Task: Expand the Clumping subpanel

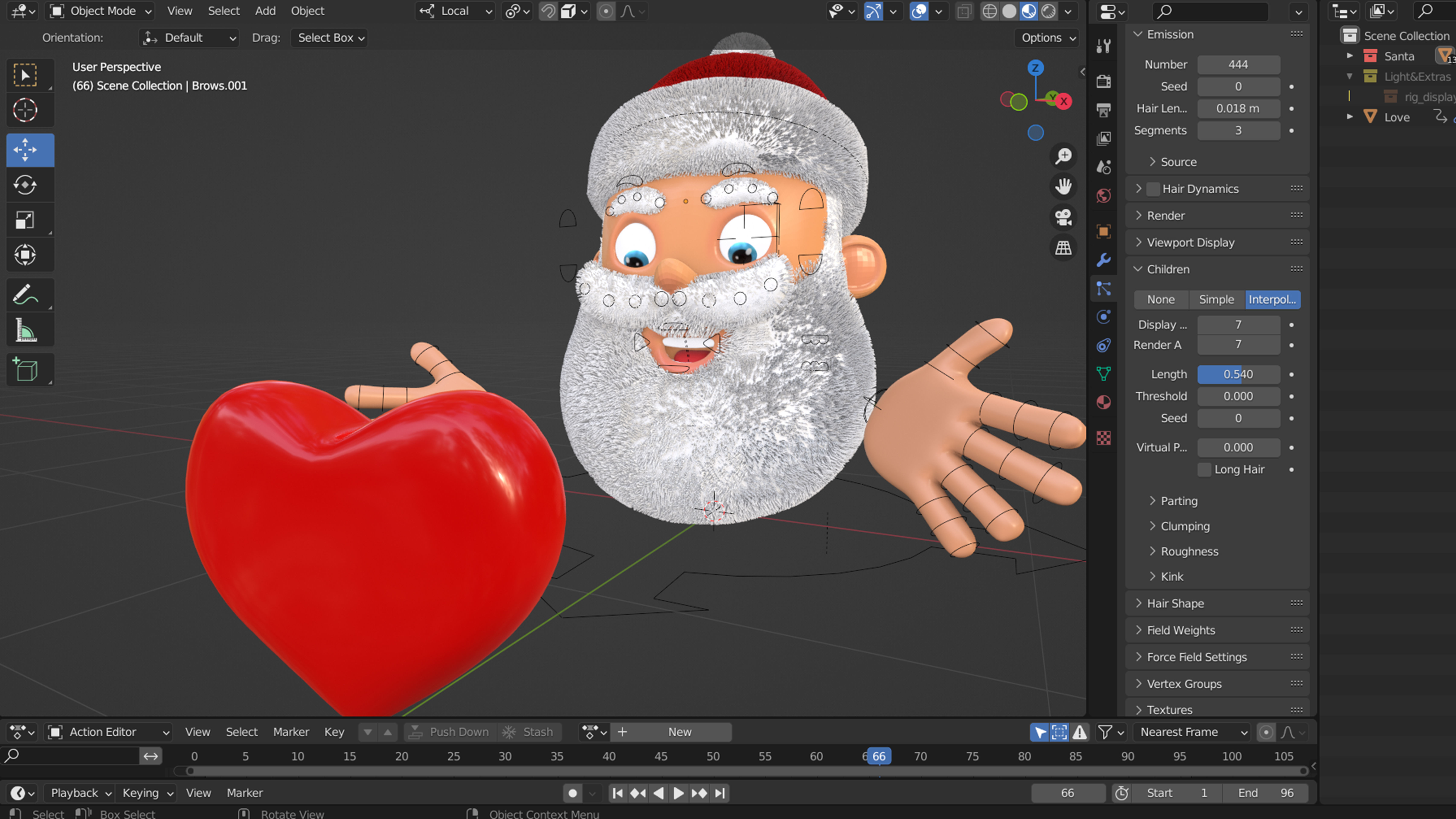Action: [1185, 527]
